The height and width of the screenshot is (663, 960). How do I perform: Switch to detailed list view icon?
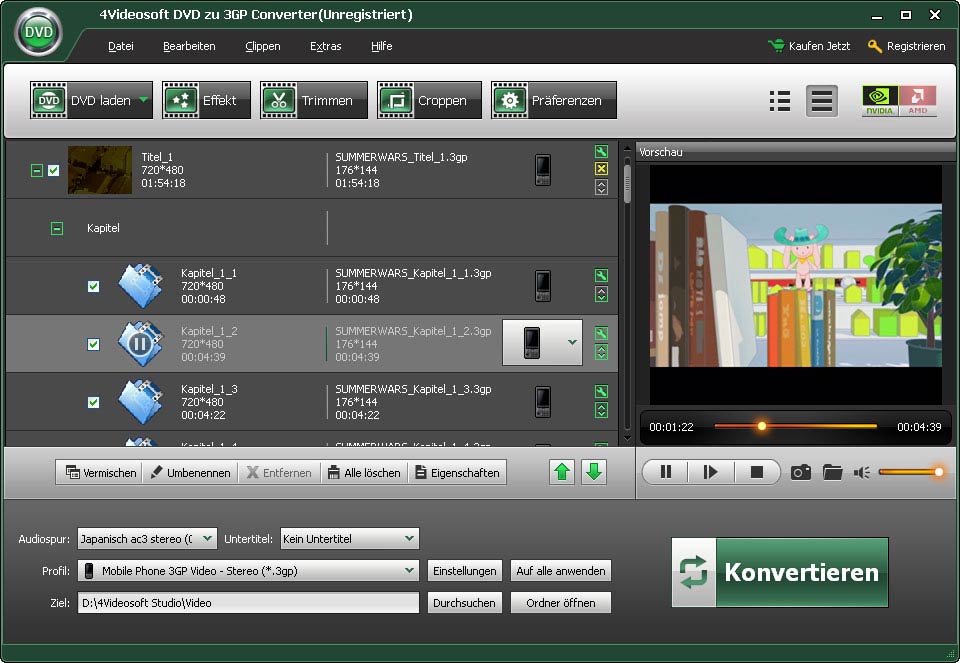821,101
